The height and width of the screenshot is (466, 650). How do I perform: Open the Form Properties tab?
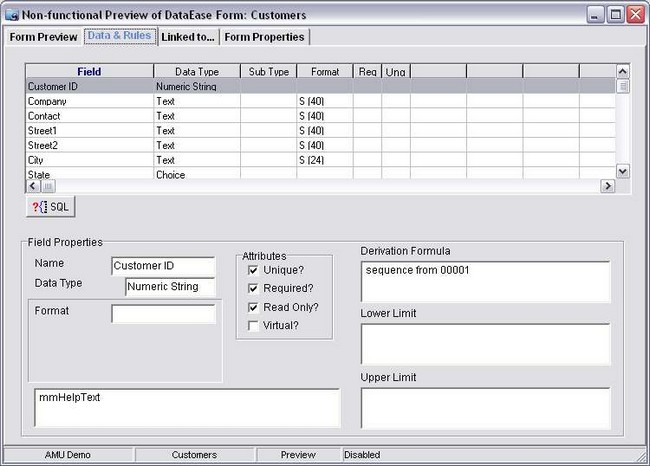(x=264, y=37)
